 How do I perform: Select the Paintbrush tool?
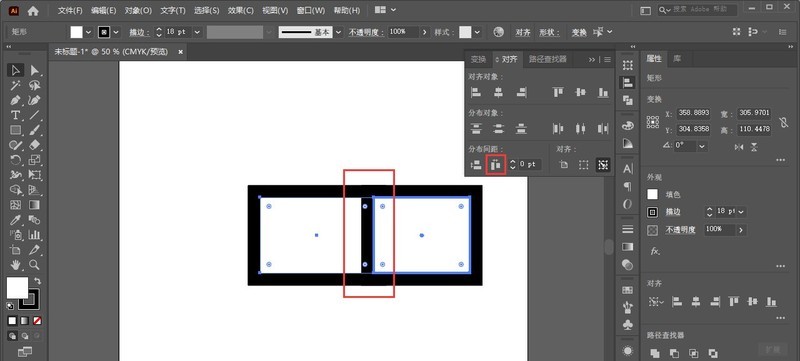(x=35, y=131)
